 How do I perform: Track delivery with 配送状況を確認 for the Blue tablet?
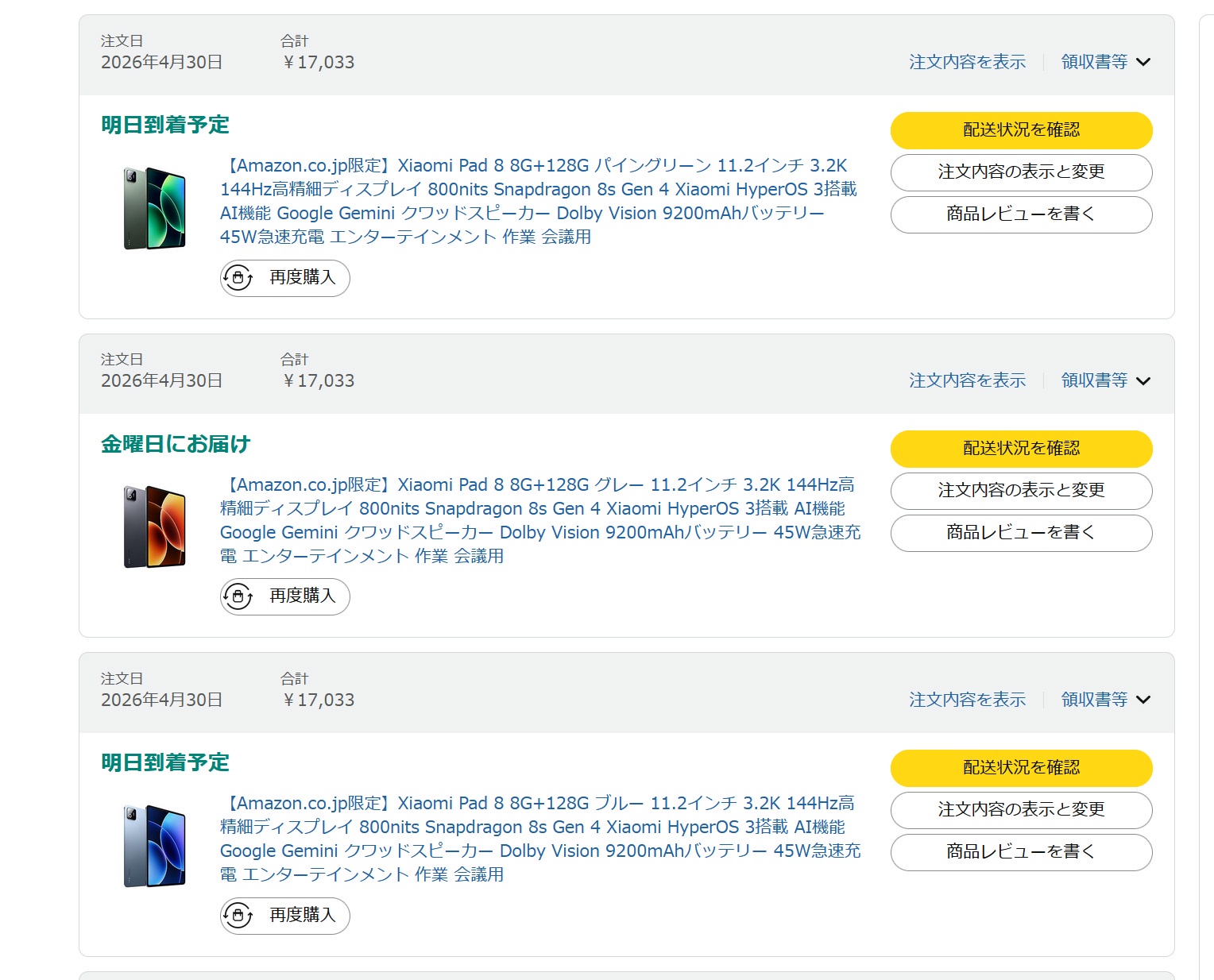(x=1022, y=768)
